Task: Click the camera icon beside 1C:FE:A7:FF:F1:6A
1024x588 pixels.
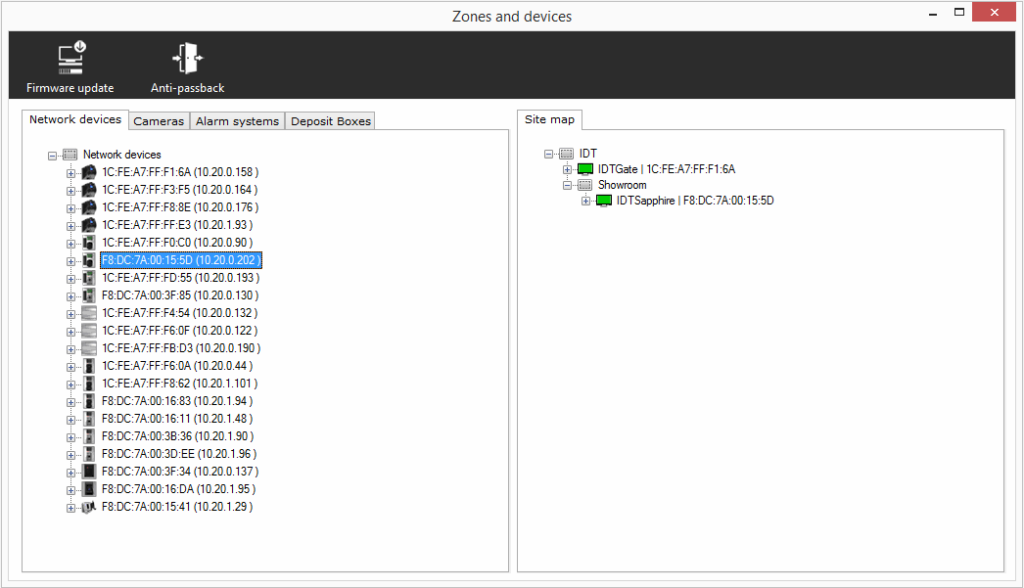Action: tap(89, 173)
